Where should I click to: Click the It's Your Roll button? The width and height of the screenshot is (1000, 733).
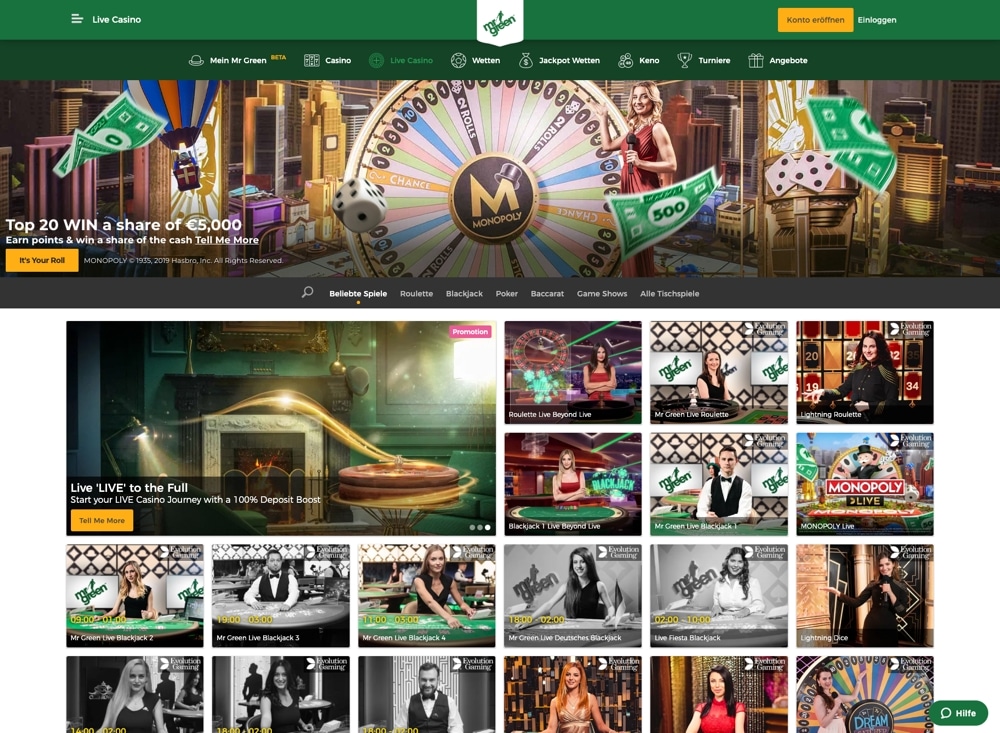(x=42, y=260)
